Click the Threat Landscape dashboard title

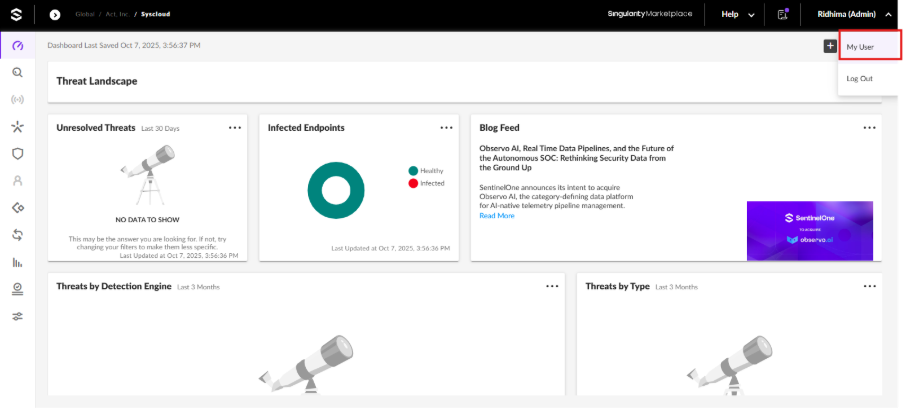click(97, 81)
